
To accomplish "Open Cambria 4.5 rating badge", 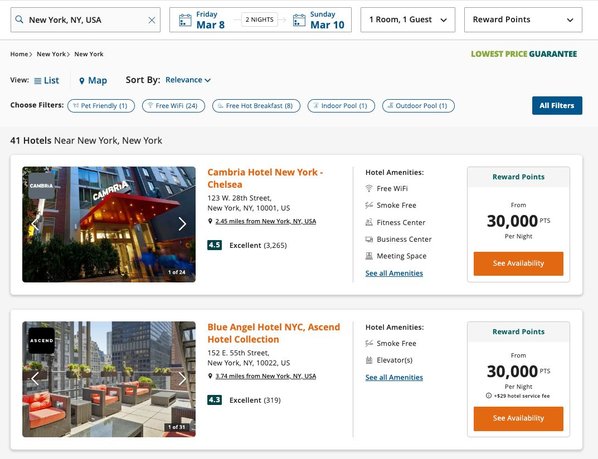I will [x=214, y=245].
